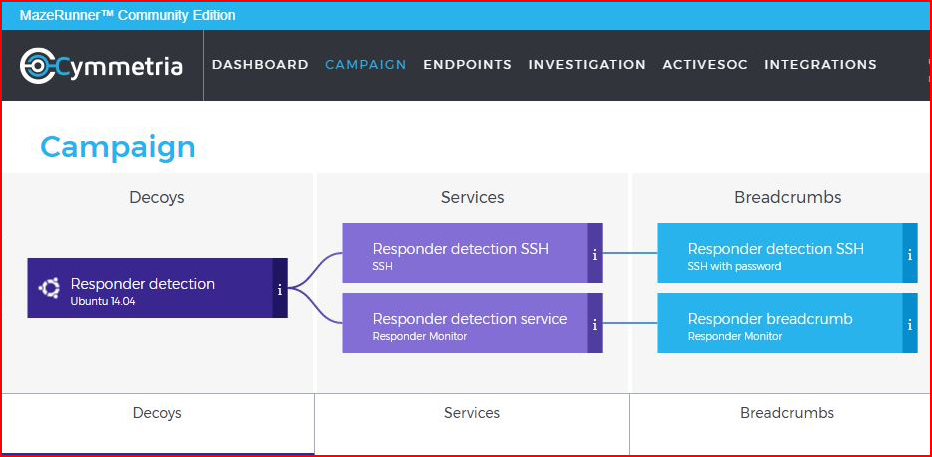Click the Ubuntu icon on decoy card
This screenshot has width=932, height=457.
tap(49, 288)
